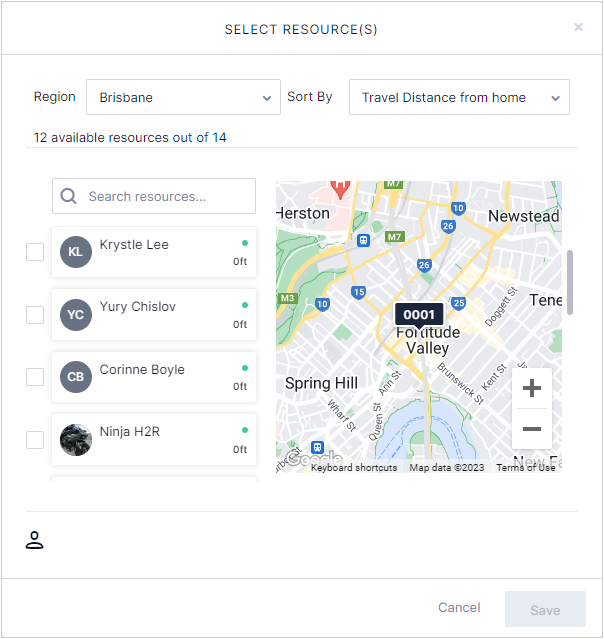Click the route 15 shield on map
Screen dimensions: 604x639
click(x=359, y=292)
